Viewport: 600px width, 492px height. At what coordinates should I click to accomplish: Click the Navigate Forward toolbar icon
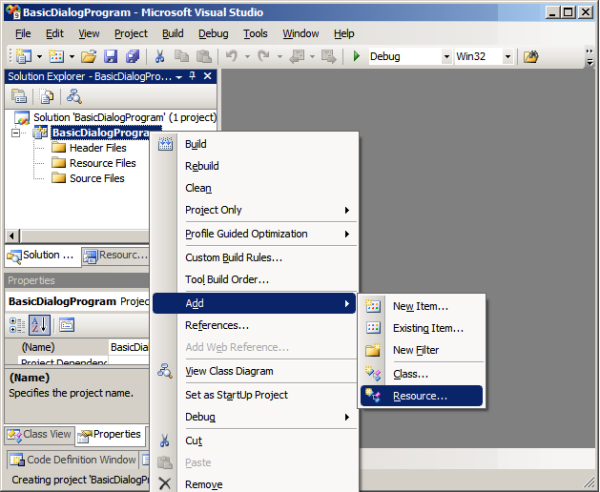coord(328,57)
